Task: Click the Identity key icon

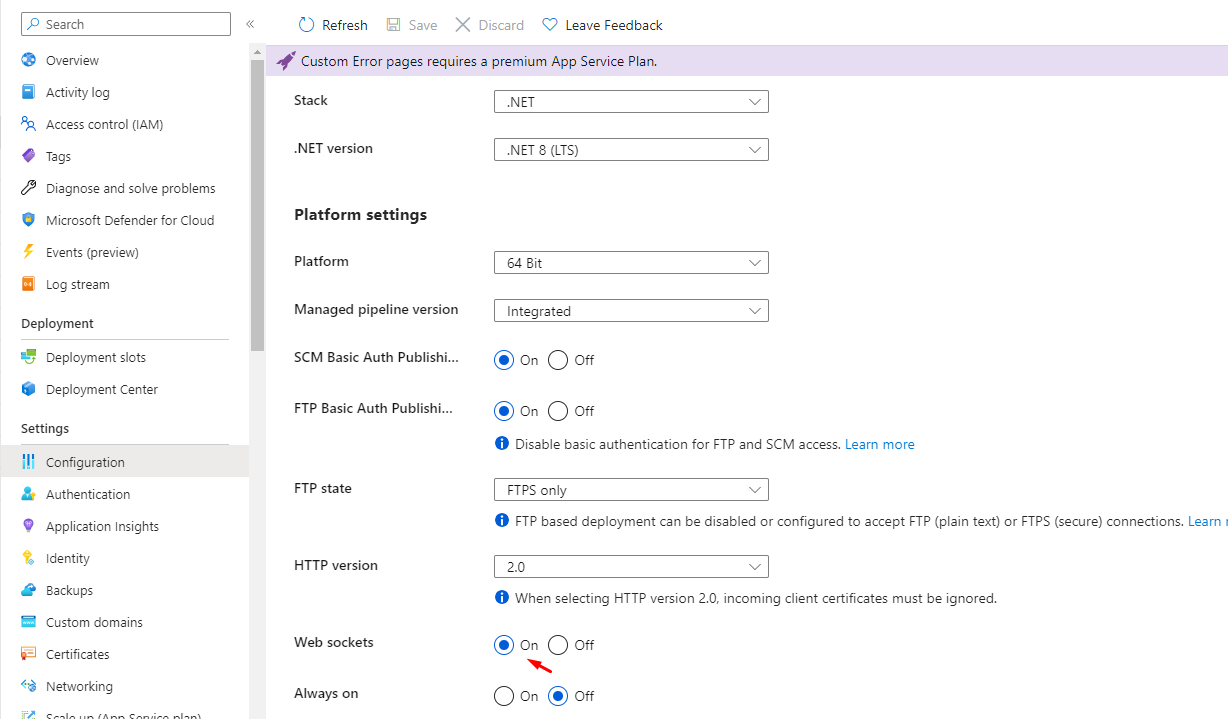Action: click(28, 558)
